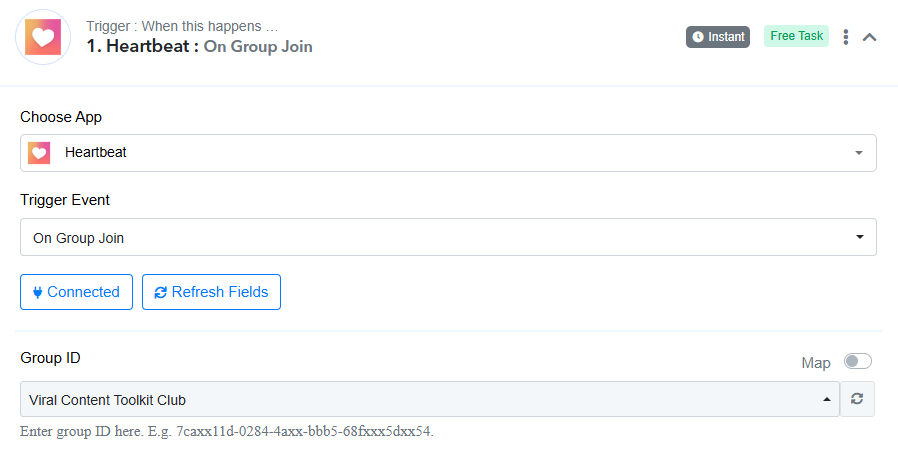
Task: Click the Free Task label
Action: pyautogui.click(x=796, y=36)
